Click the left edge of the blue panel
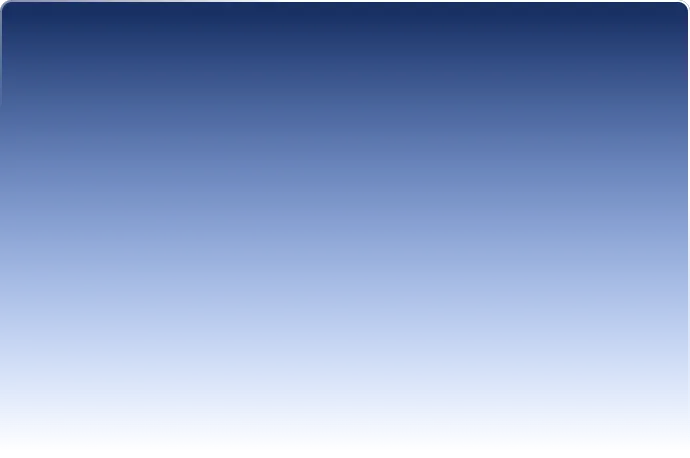 pyautogui.click(x=2, y=225)
